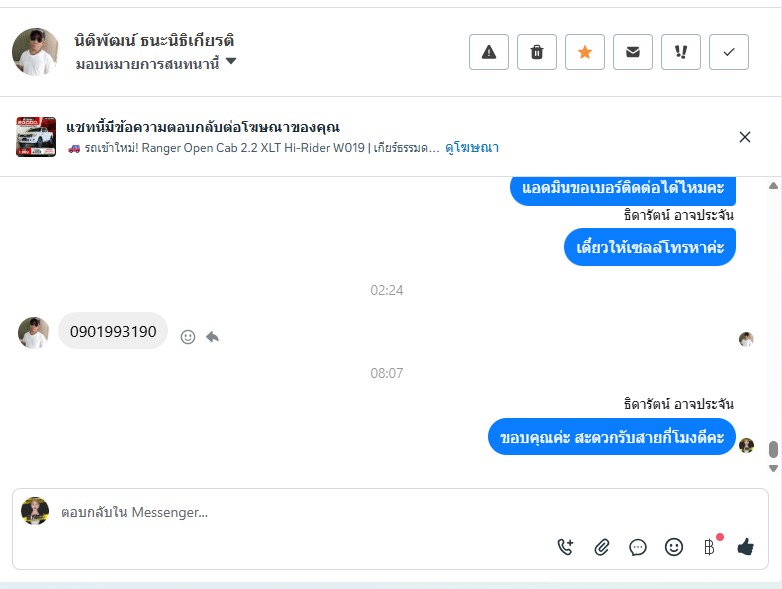Dismiss the ad reply banner
Image resolution: width=782 pixels, height=589 pixels.
[x=745, y=137]
